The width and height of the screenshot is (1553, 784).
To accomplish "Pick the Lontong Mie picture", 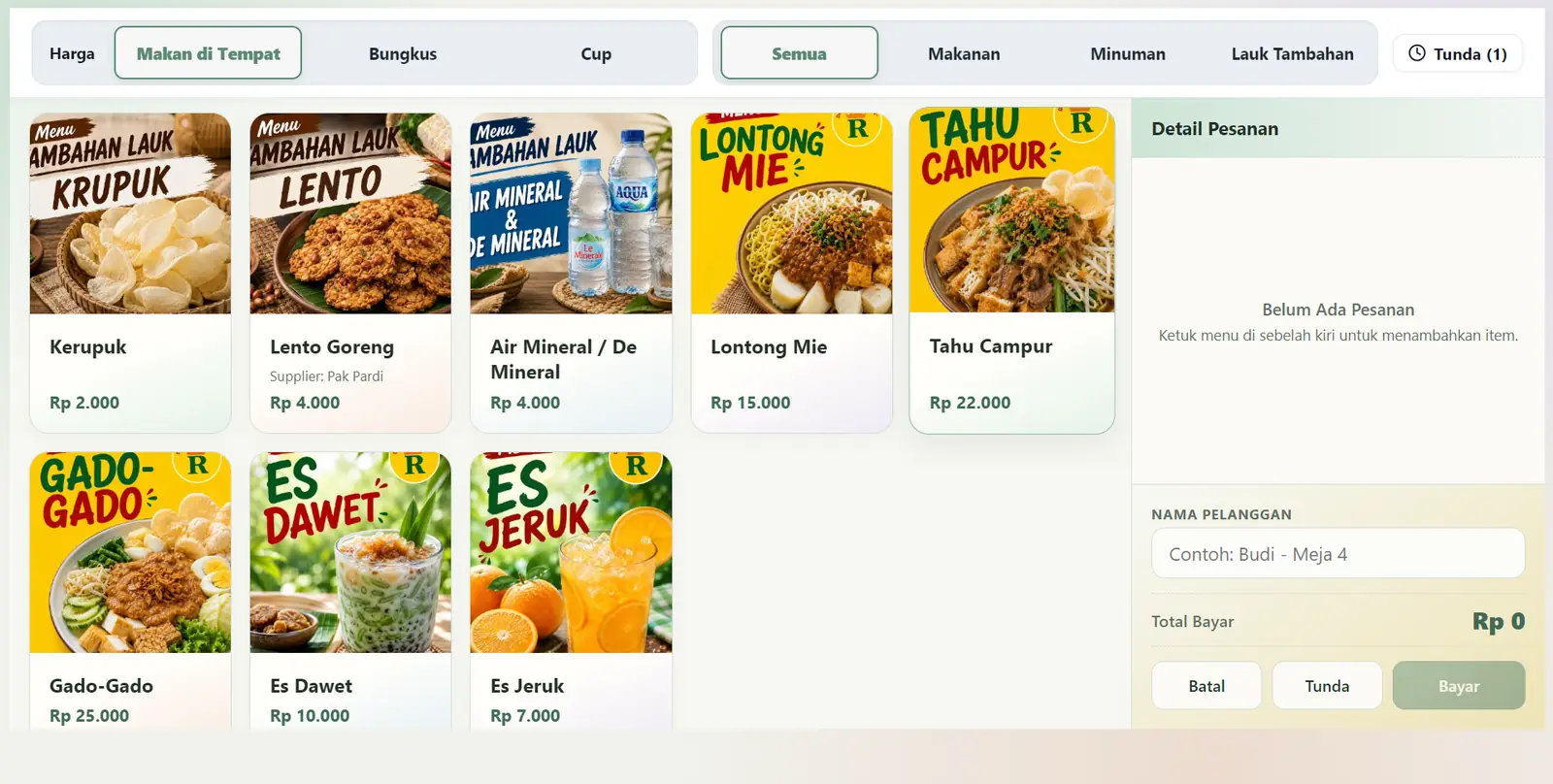I will tap(791, 213).
